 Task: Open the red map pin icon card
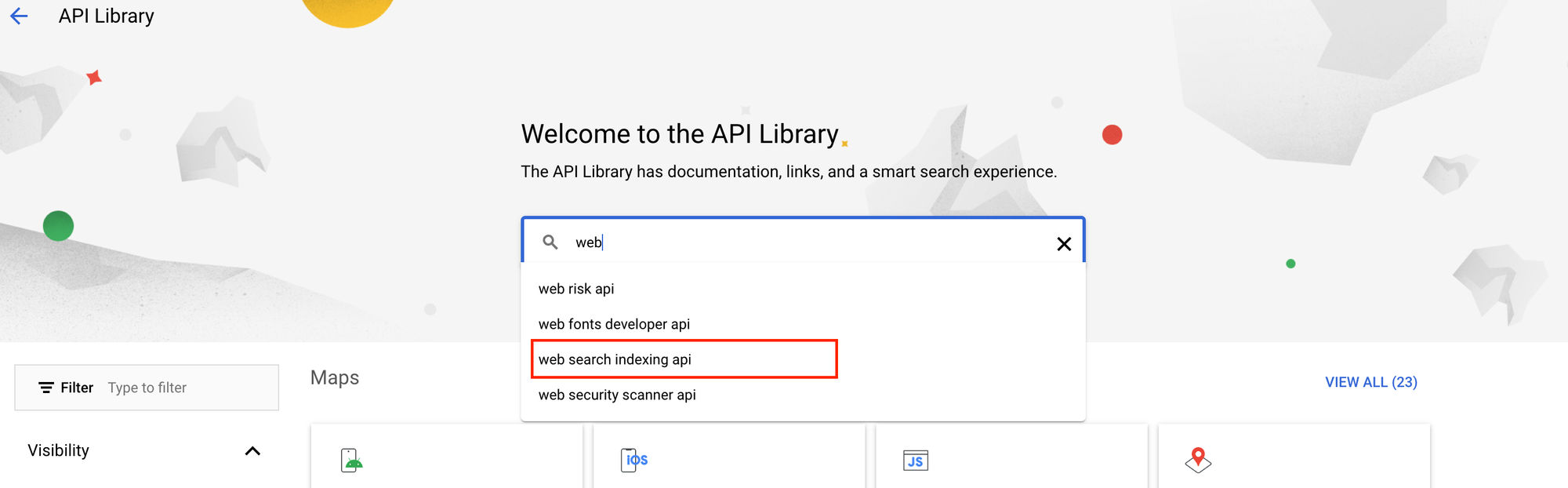click(1197, 460)
